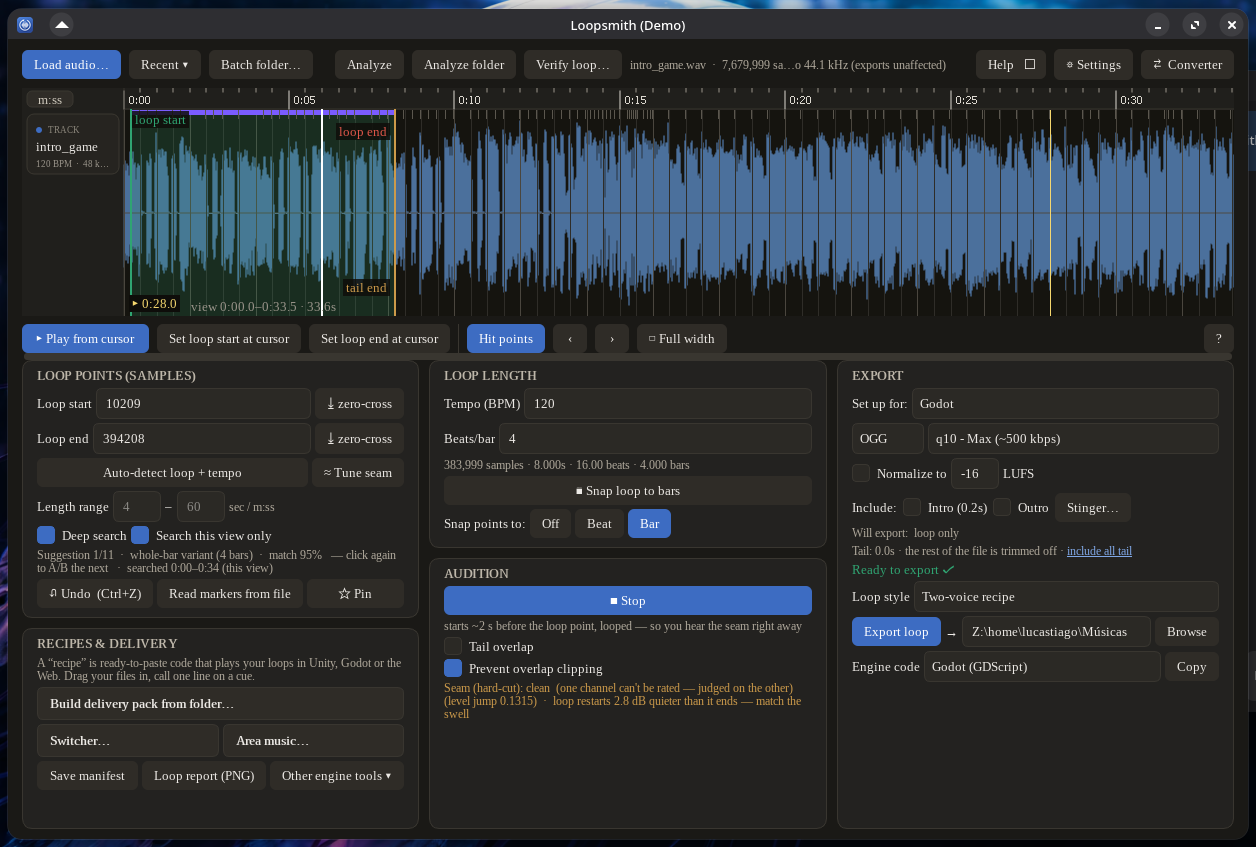Include Outro checkbox

coord(1002,507)
